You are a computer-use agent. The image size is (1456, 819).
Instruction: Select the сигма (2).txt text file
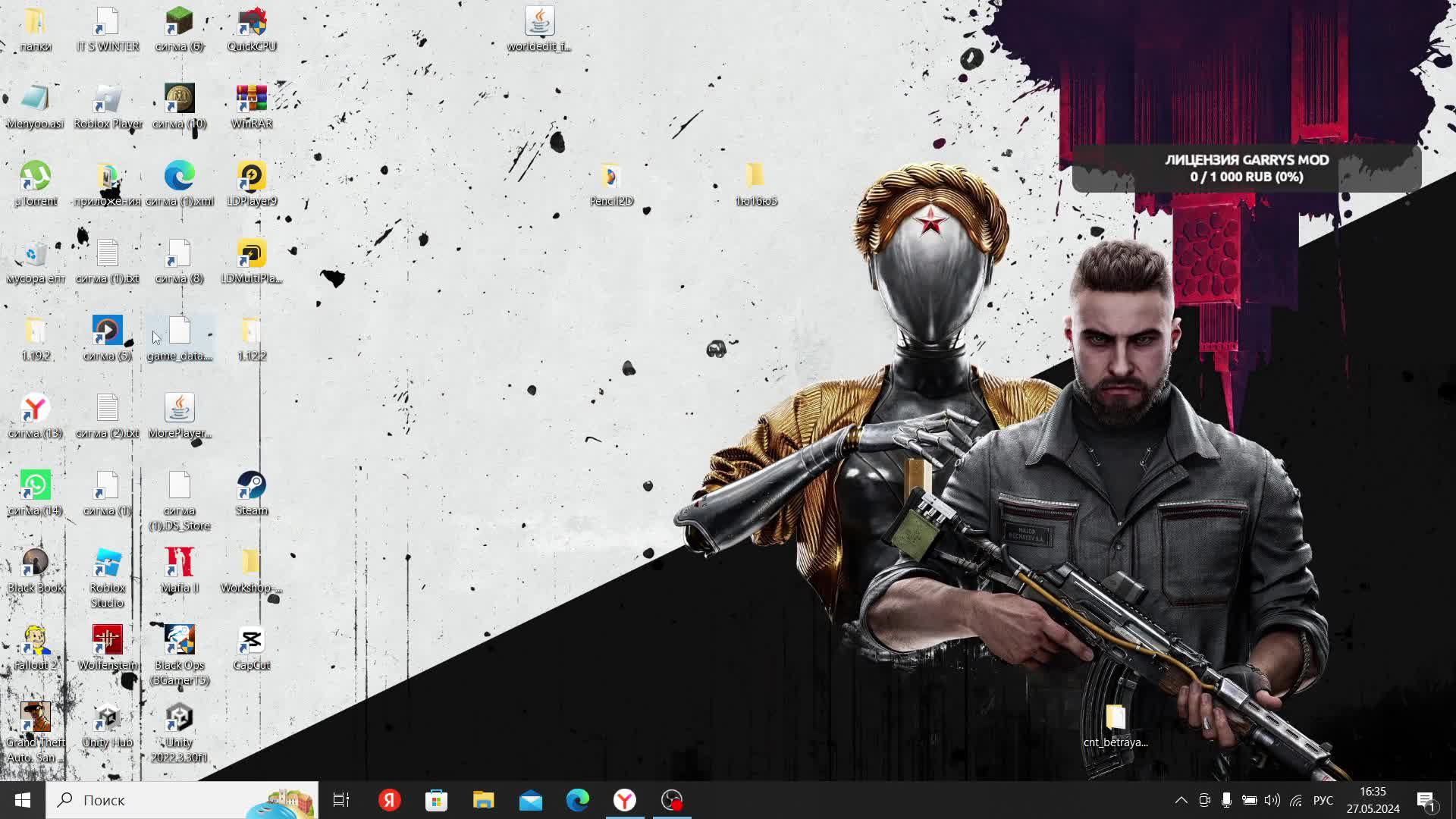coord(108,417)
